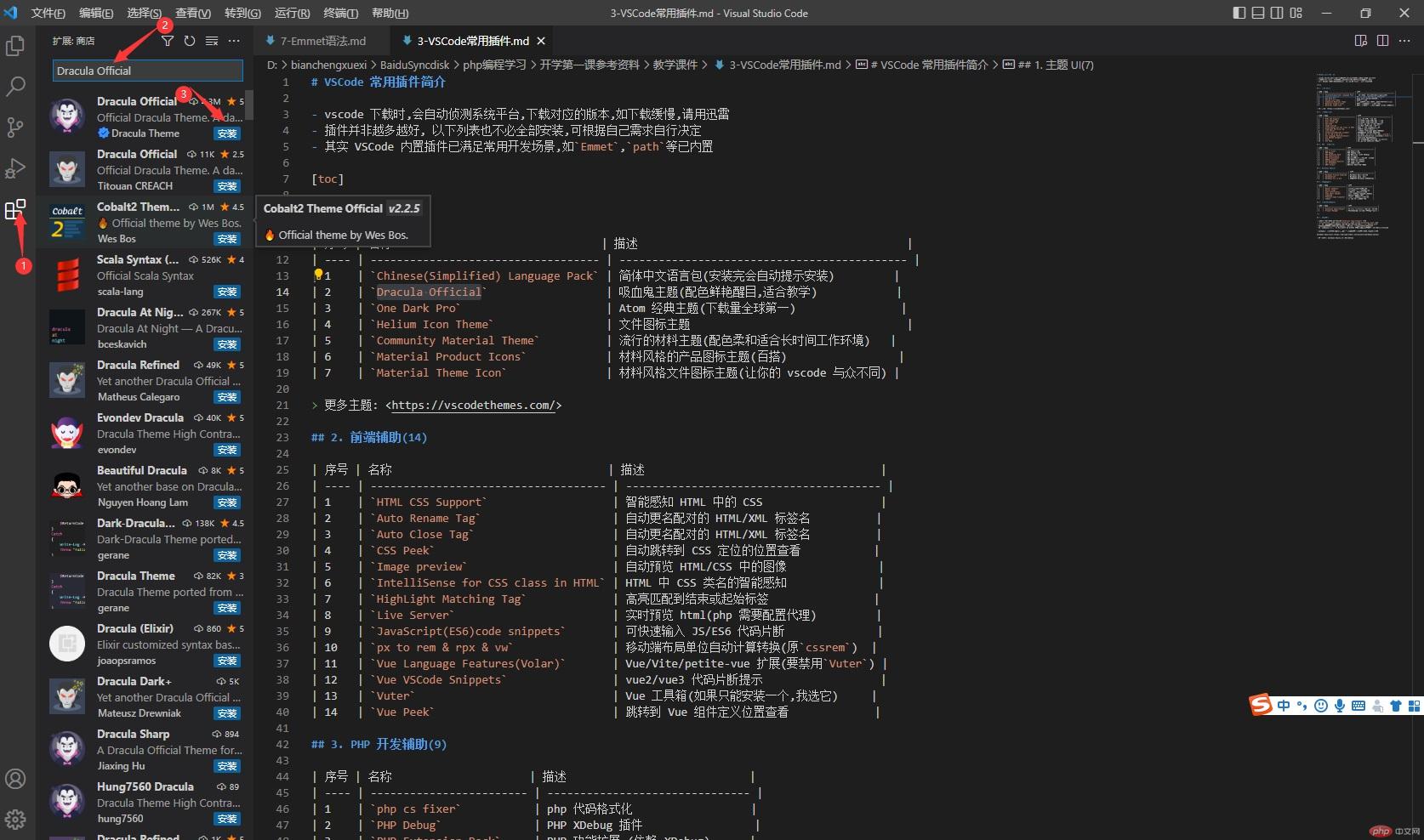Viewport: 1424px width, 840px height.
Task: Install Dracula Official by Dracula Theme
Action: [227, 133]
